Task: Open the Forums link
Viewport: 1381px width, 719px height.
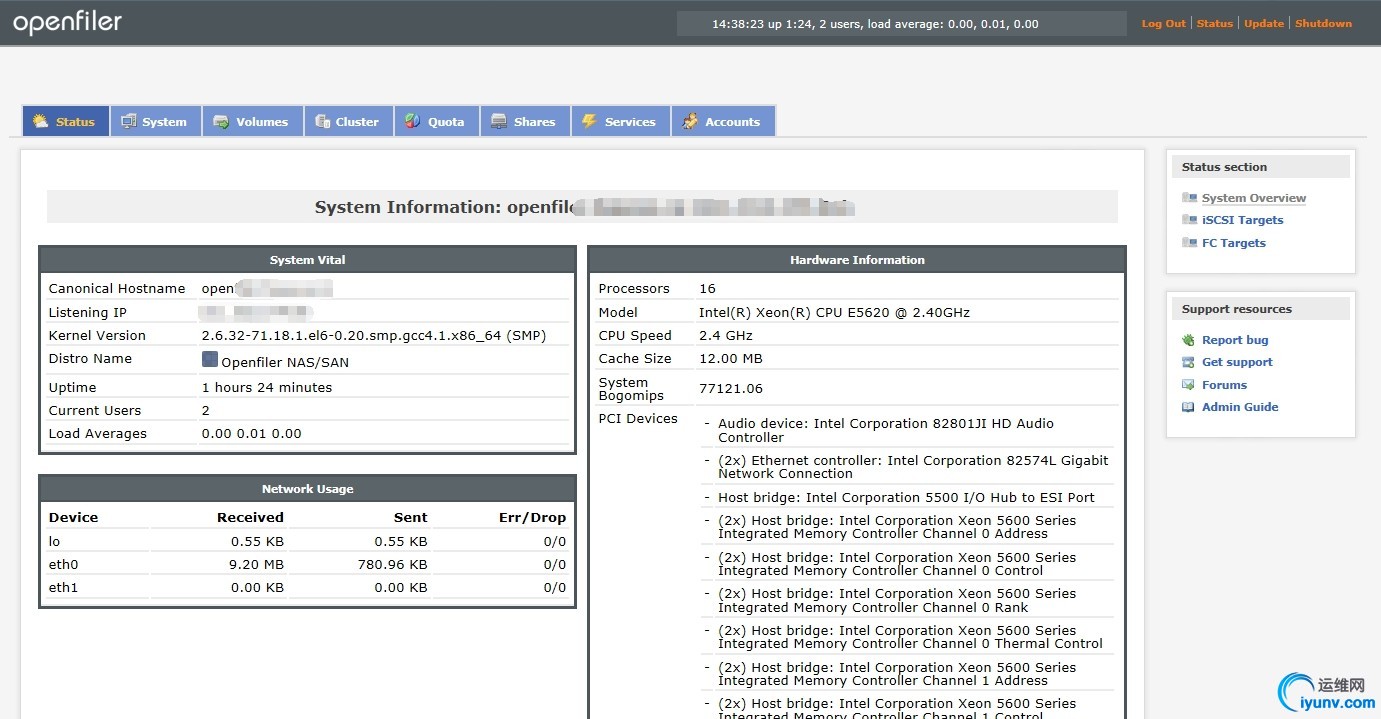Action: pos(1224,385)
